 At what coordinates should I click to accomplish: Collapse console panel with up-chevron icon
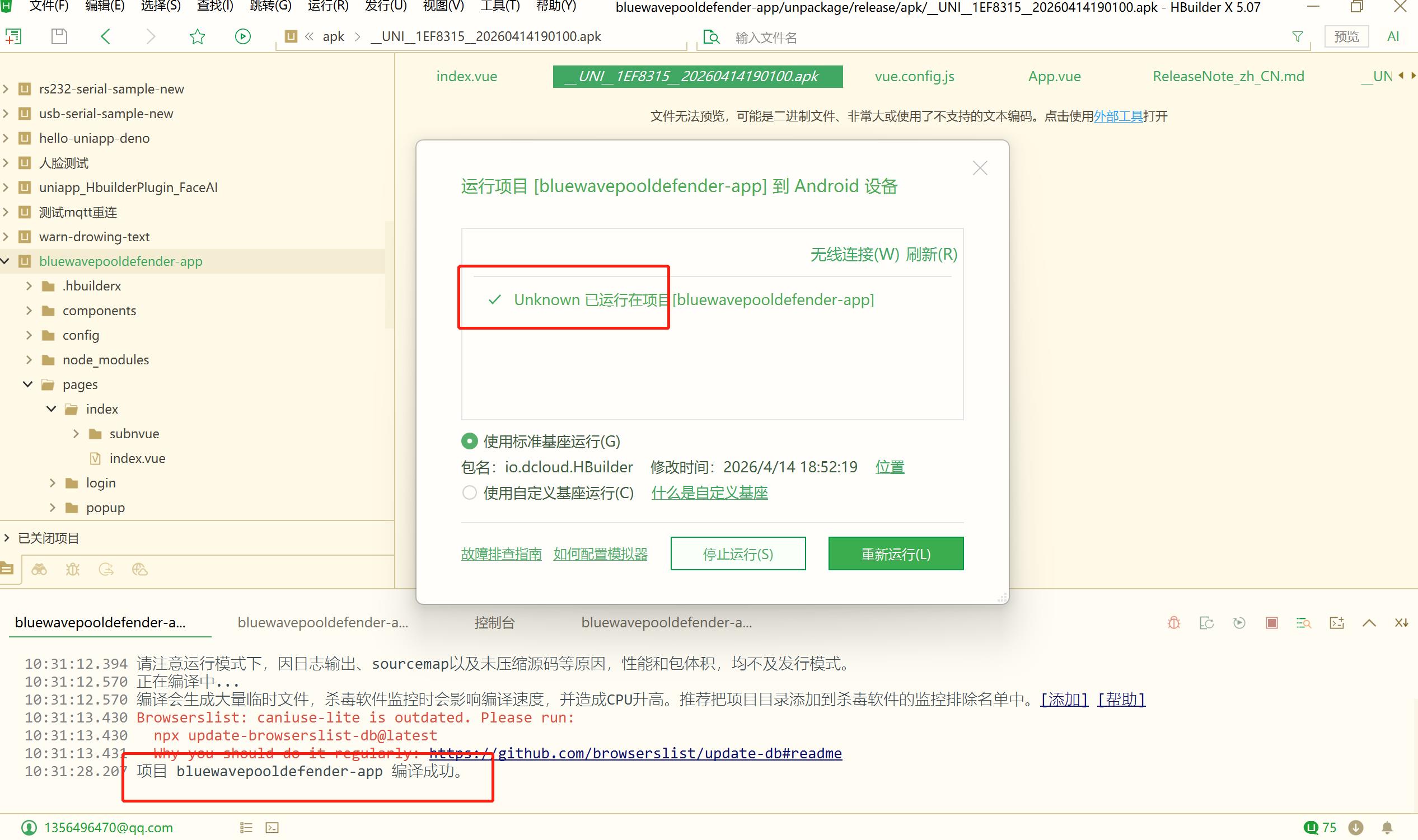tap(1369, 623)
